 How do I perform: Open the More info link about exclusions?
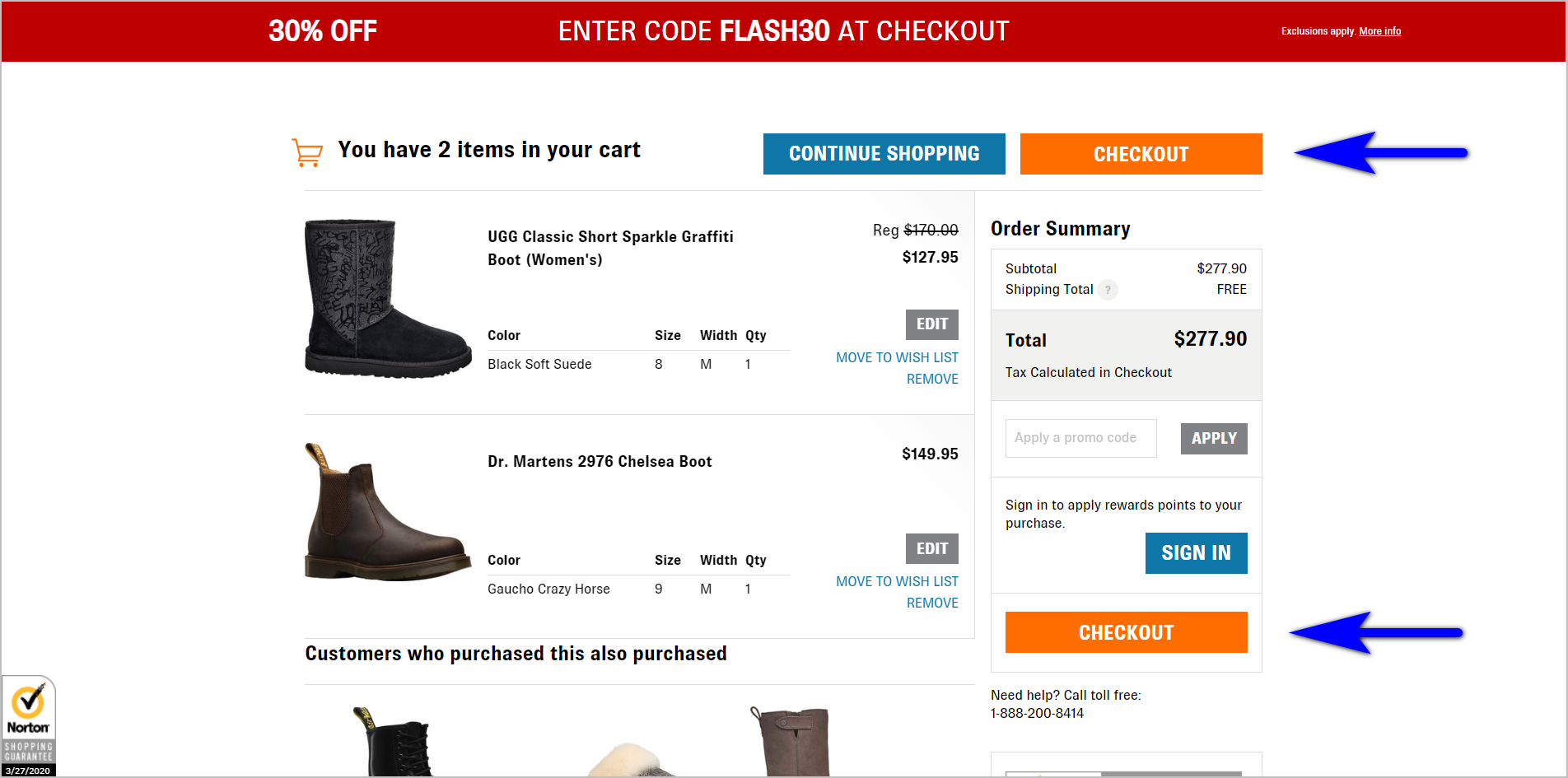1379,31
